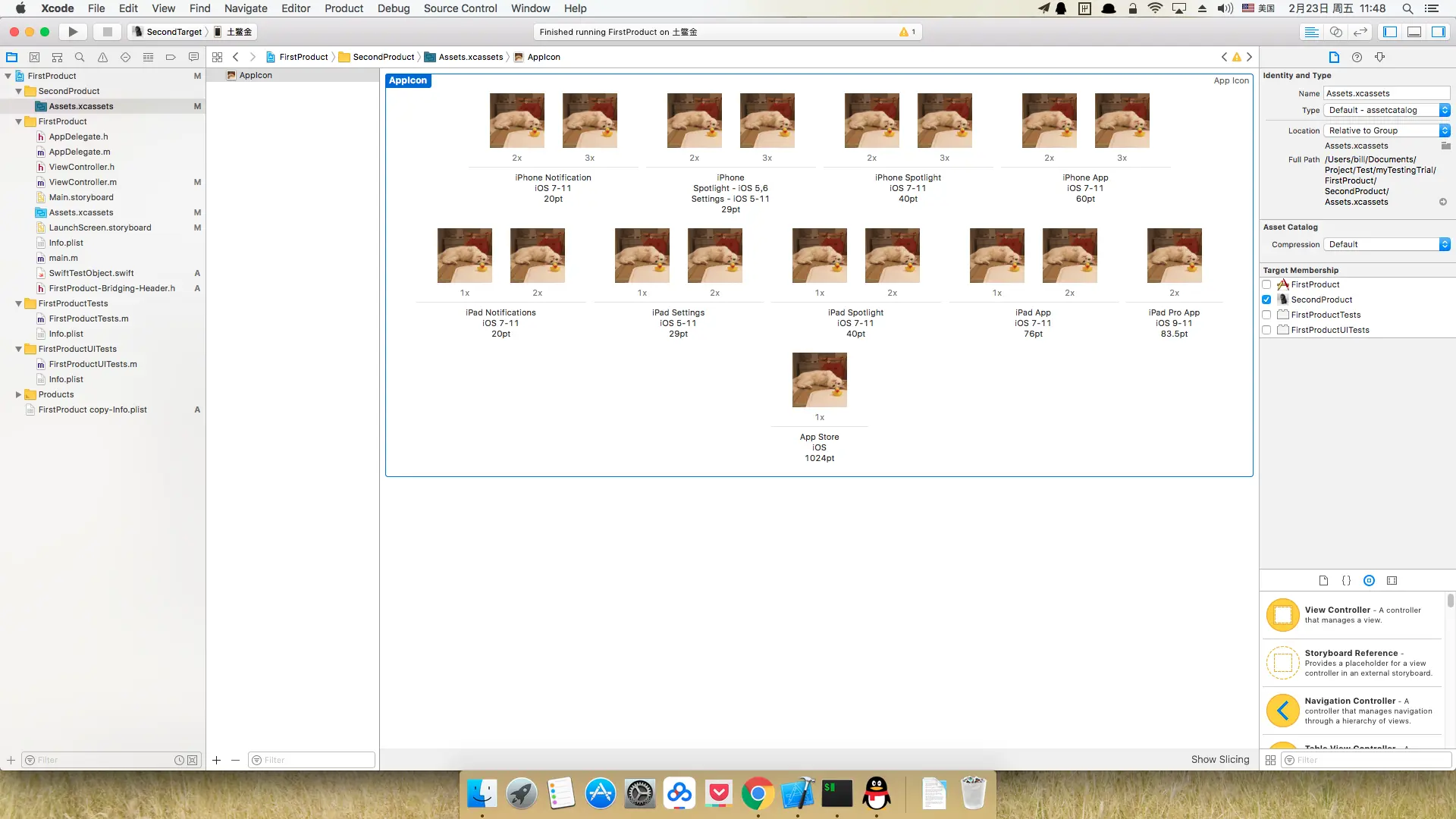Select ViewController.m in project navigator
1456x819 pixels.
83,182
